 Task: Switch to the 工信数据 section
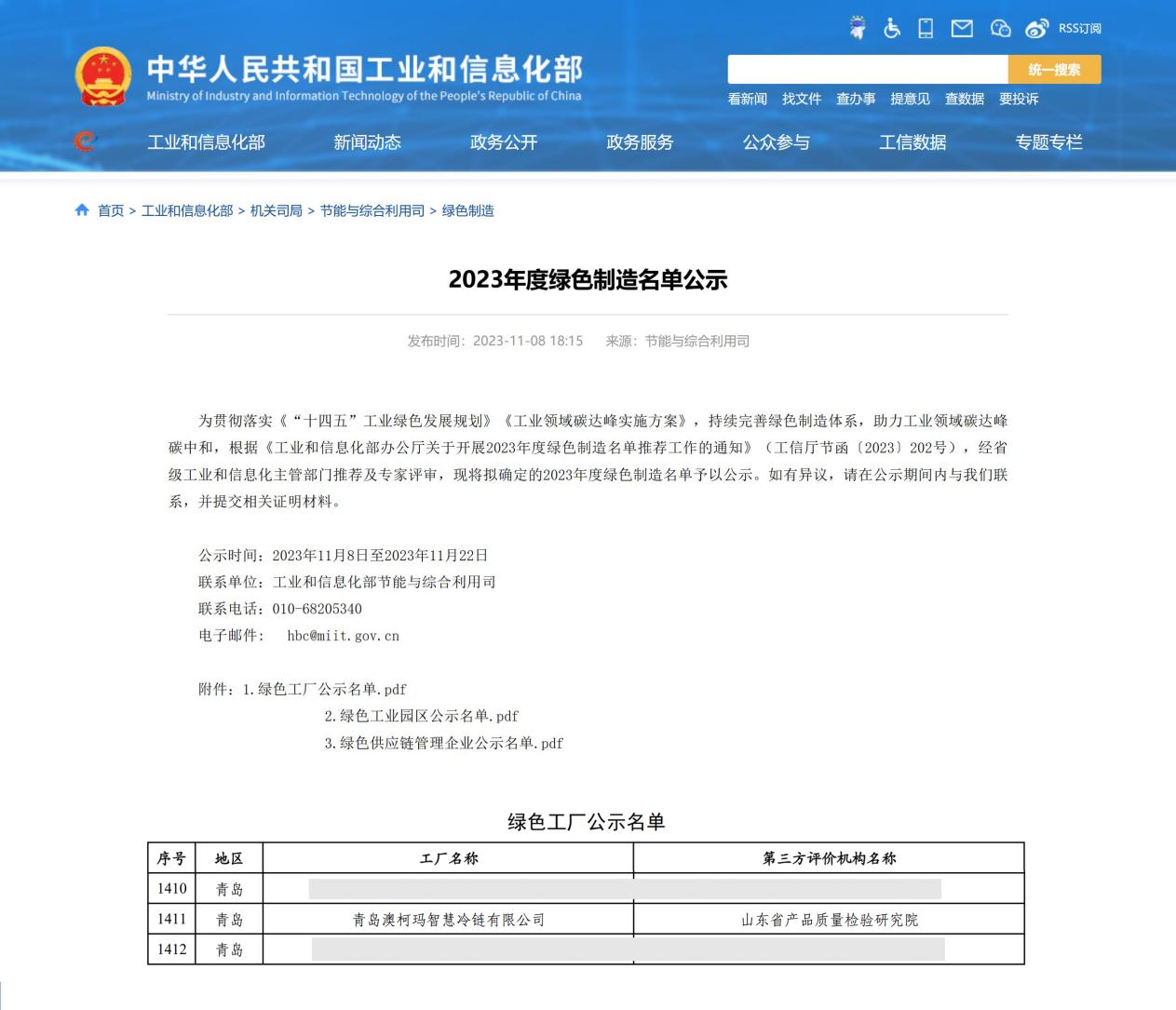pyautogui.click(x=912, y=142)
